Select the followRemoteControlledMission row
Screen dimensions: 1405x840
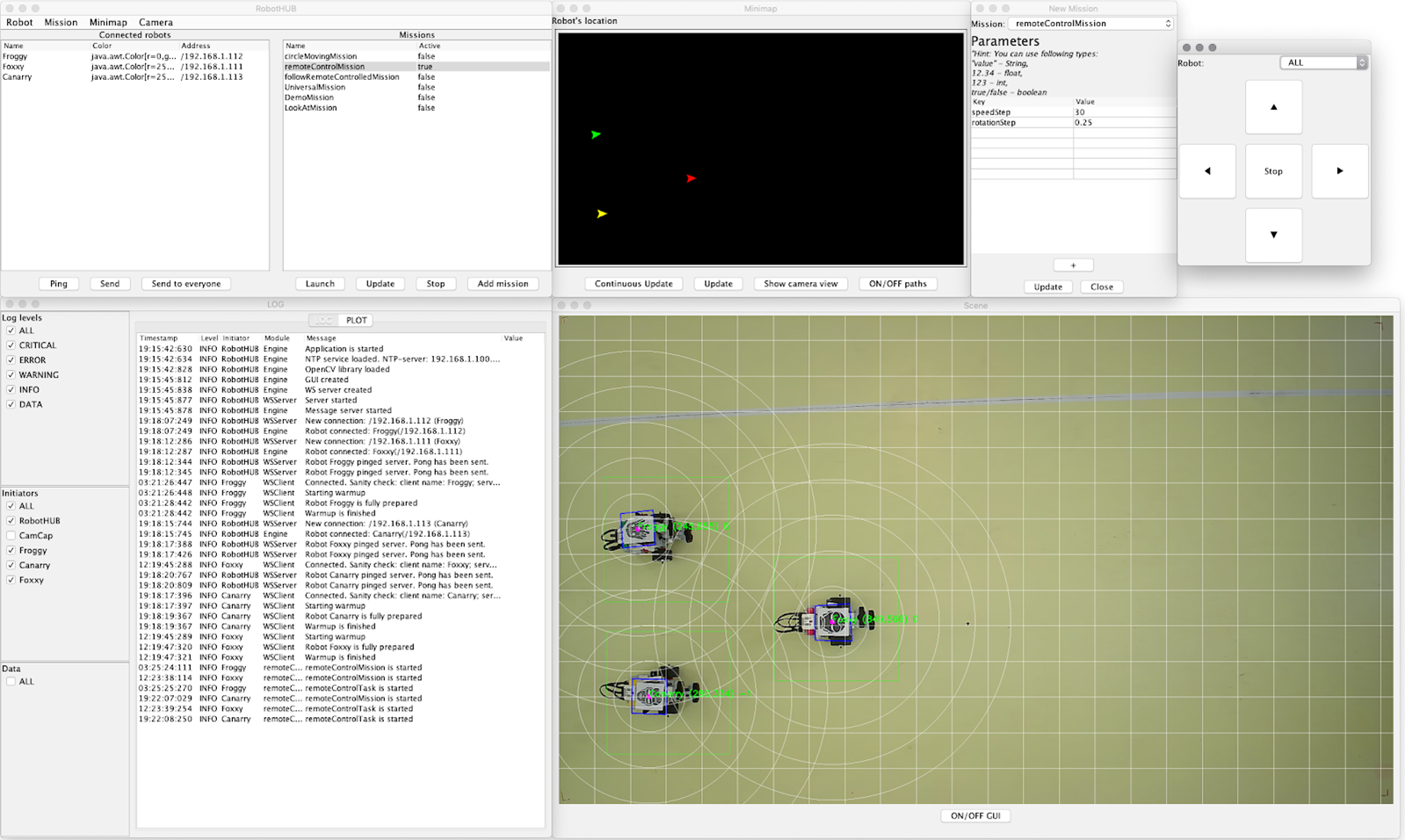(342, 77)
